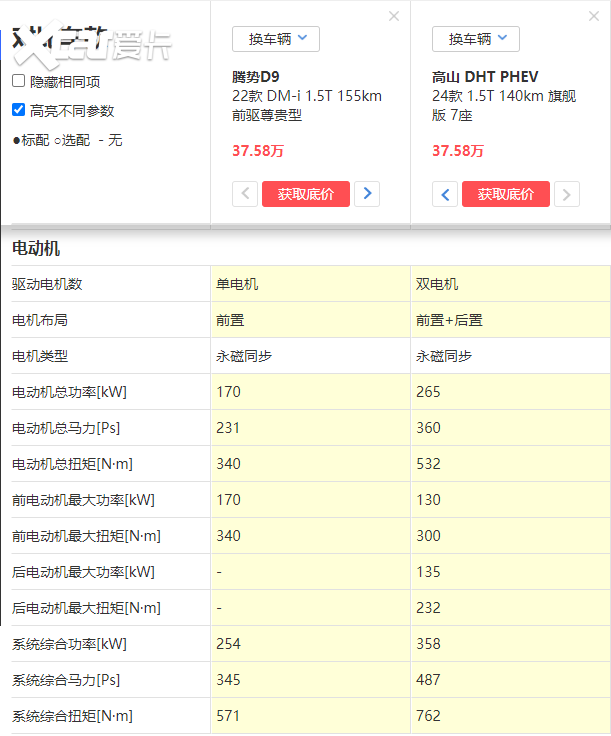Select 电动机总功率[kW] row label
This screenshot has height=736, width=611.
(x=69, y=392)
